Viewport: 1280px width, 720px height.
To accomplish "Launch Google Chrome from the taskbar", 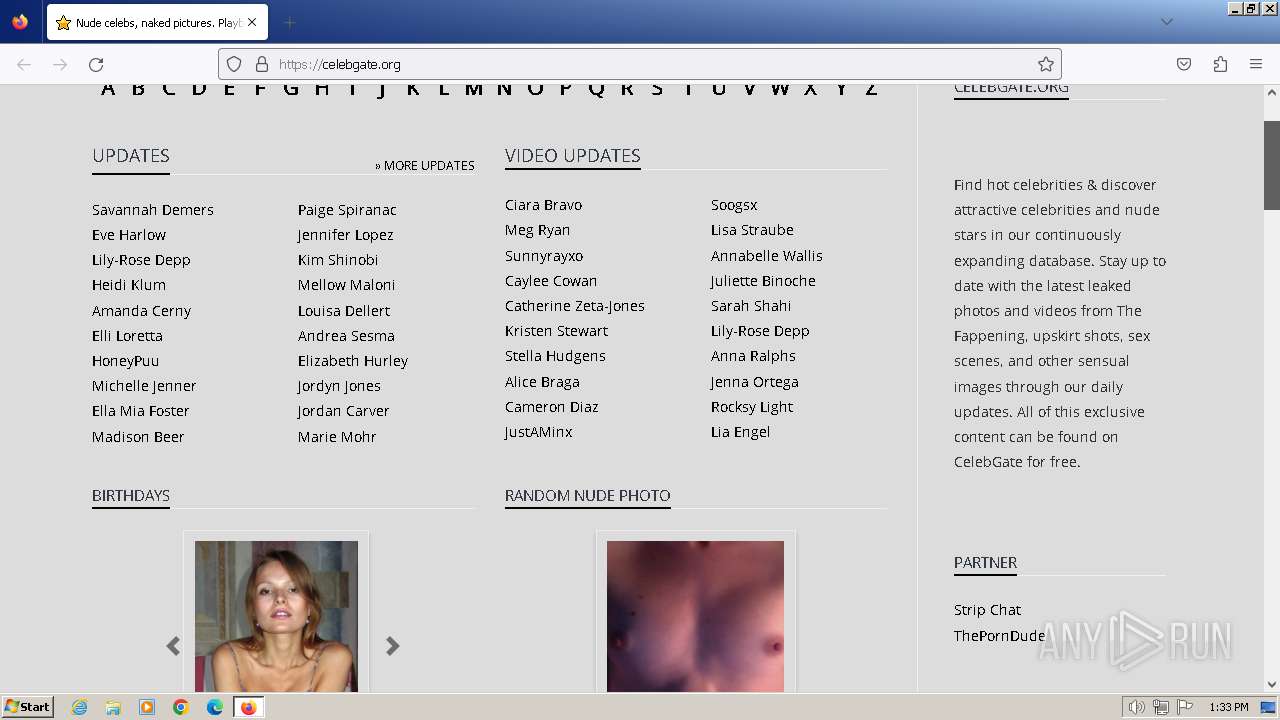I will tap(181, 707).
